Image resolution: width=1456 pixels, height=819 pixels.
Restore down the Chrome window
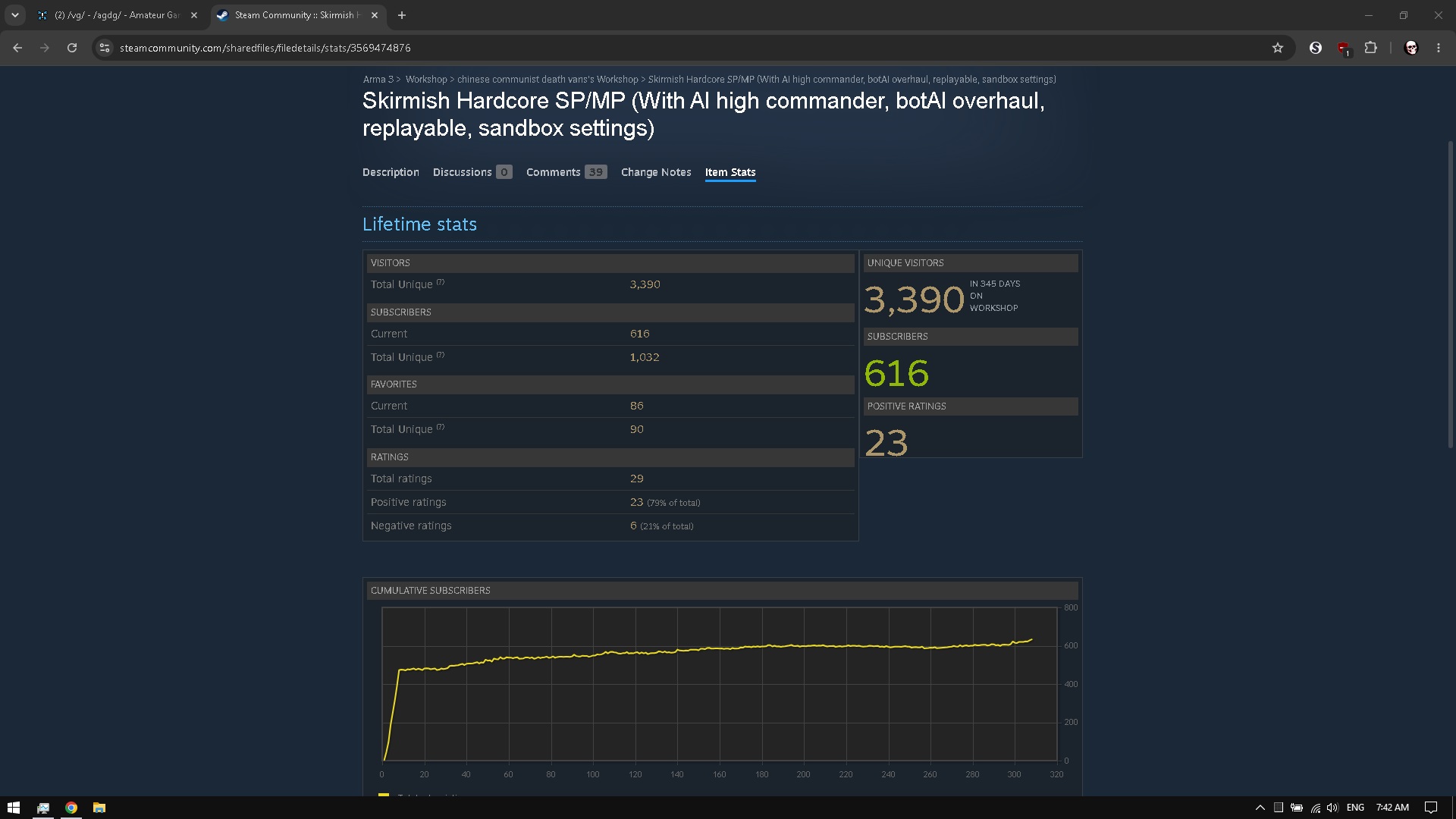coord(1404,15)
